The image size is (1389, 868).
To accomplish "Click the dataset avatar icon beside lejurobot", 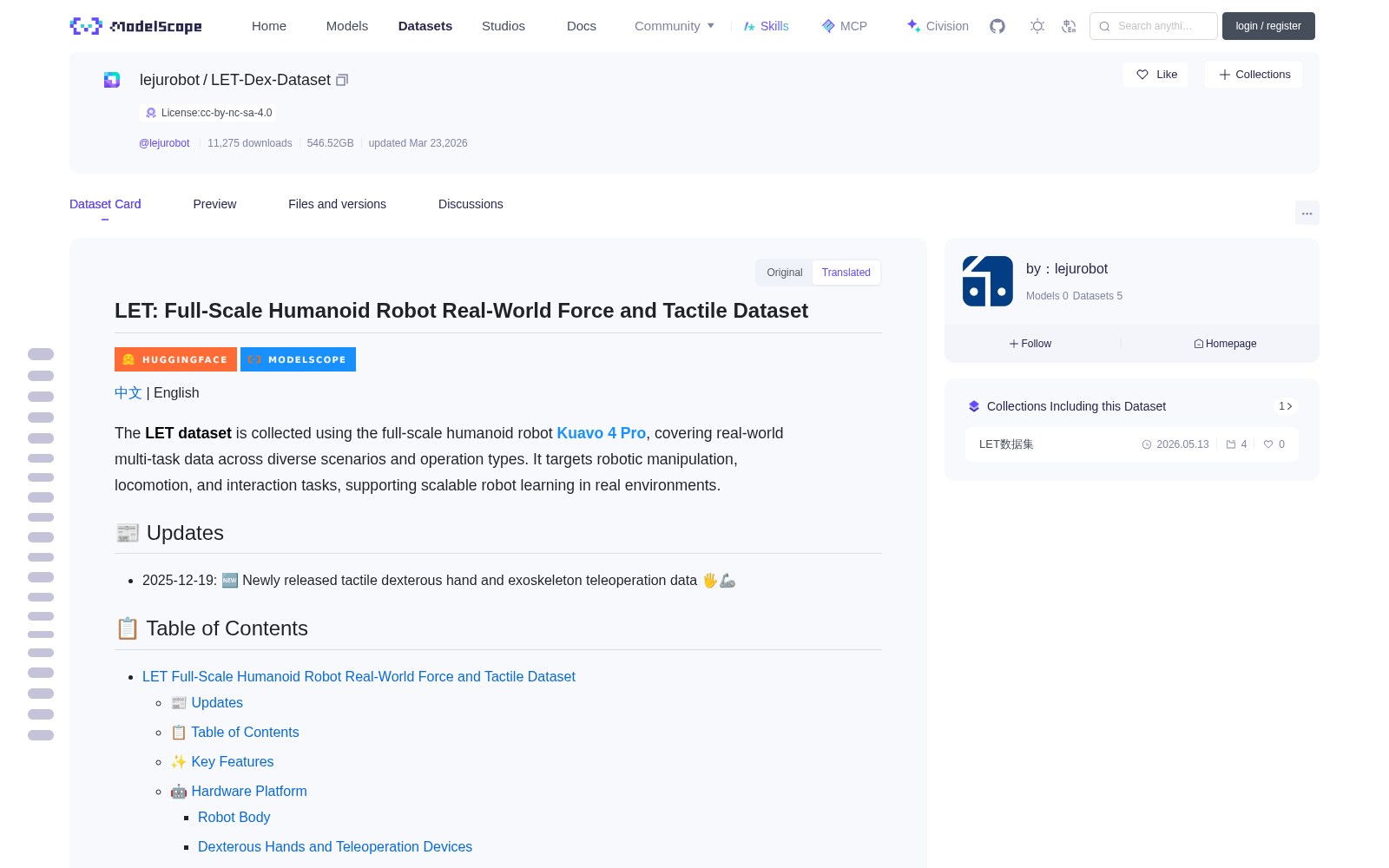I will (112, 80).
